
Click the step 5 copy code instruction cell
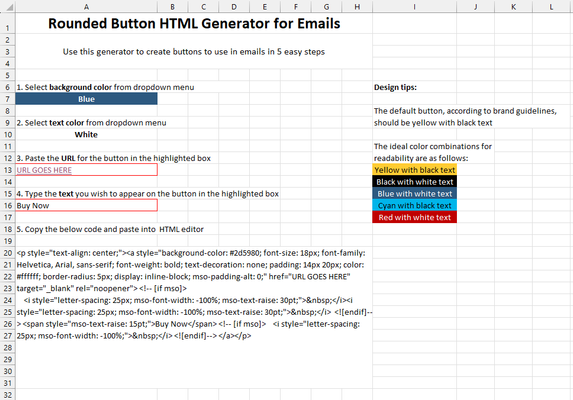(110, 229)
